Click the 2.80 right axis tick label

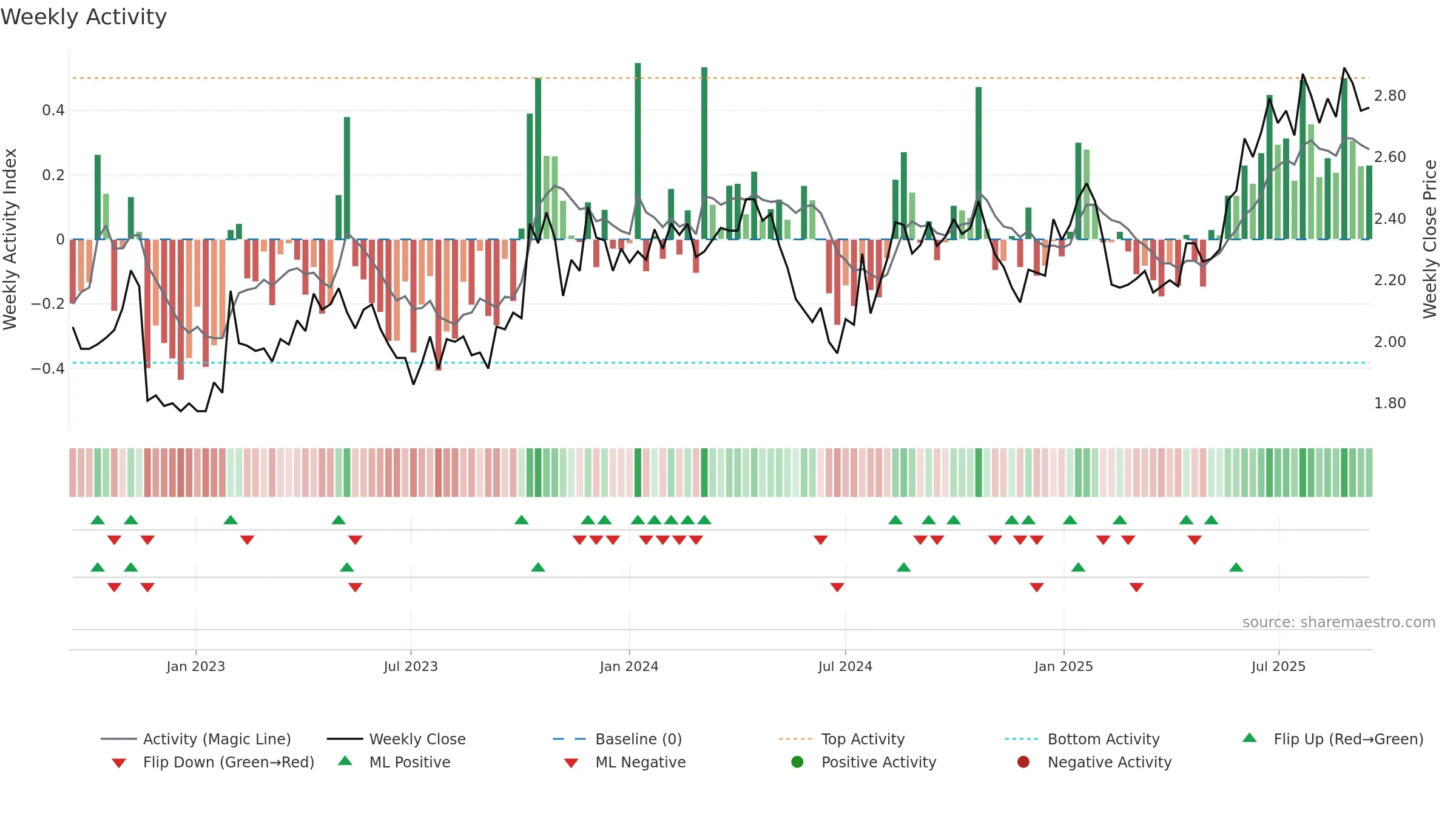coord(1390,96)
